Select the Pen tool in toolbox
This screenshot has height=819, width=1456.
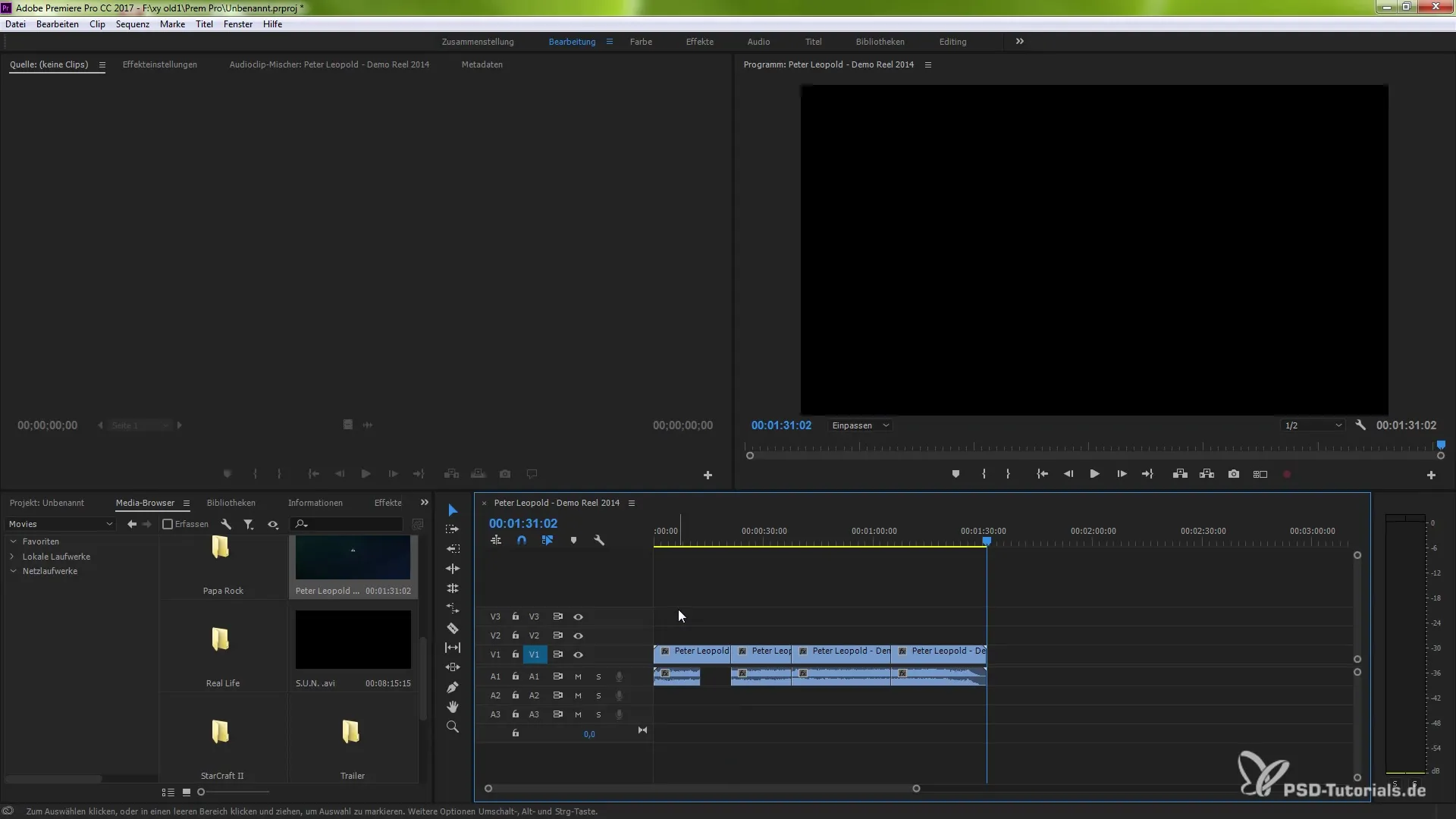453,687
